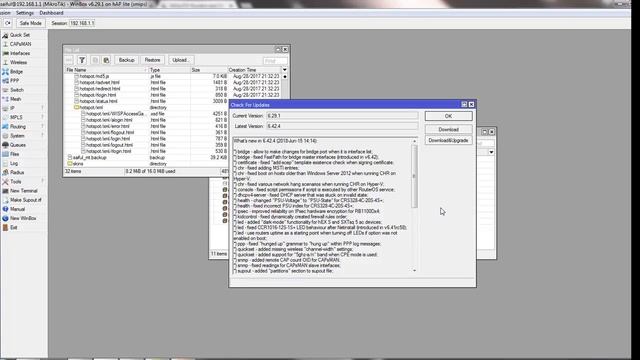Expand the Routing submenu in sidebar

click(42, 127)
